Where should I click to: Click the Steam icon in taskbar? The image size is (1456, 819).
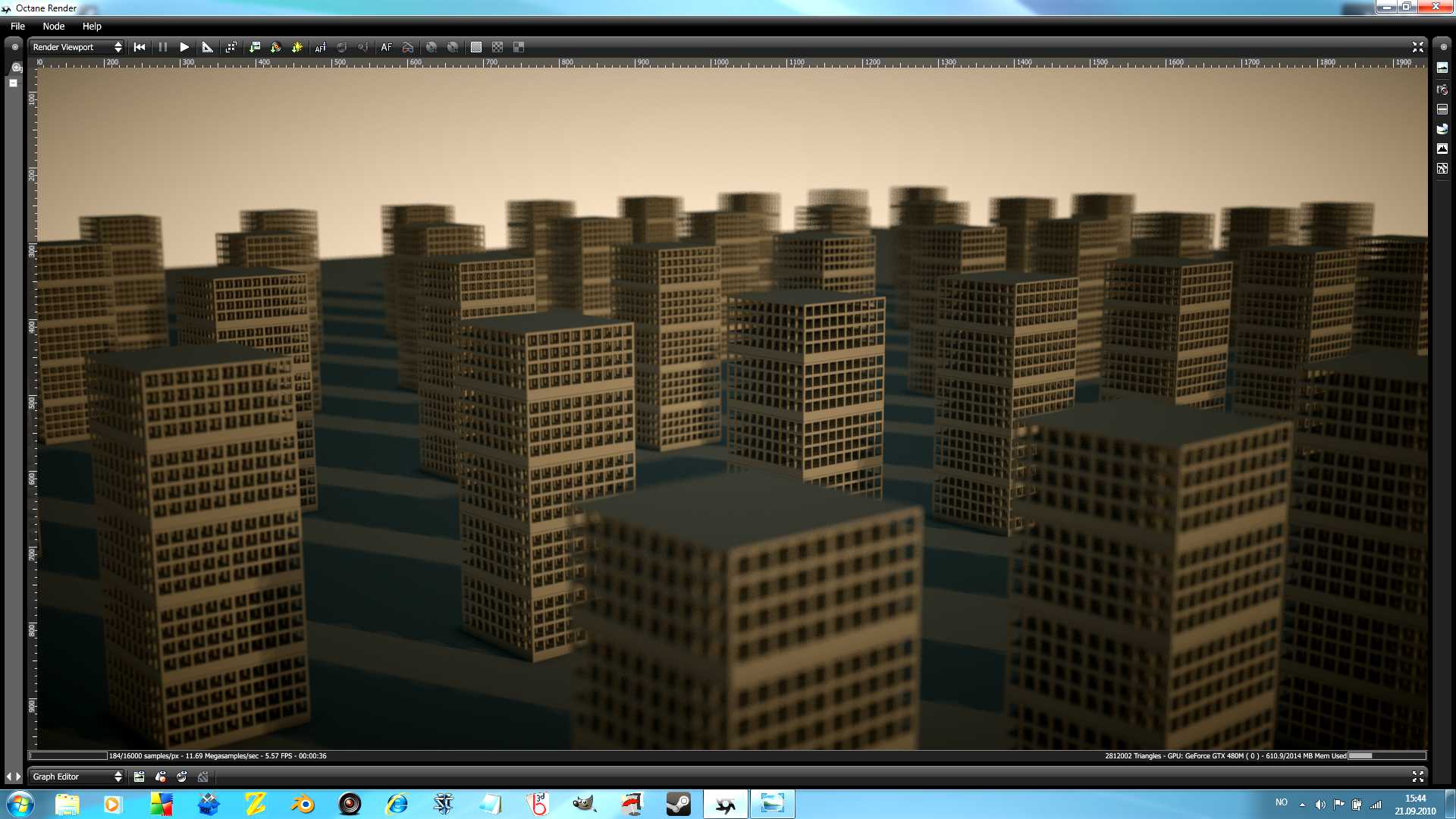pos(678,804)
